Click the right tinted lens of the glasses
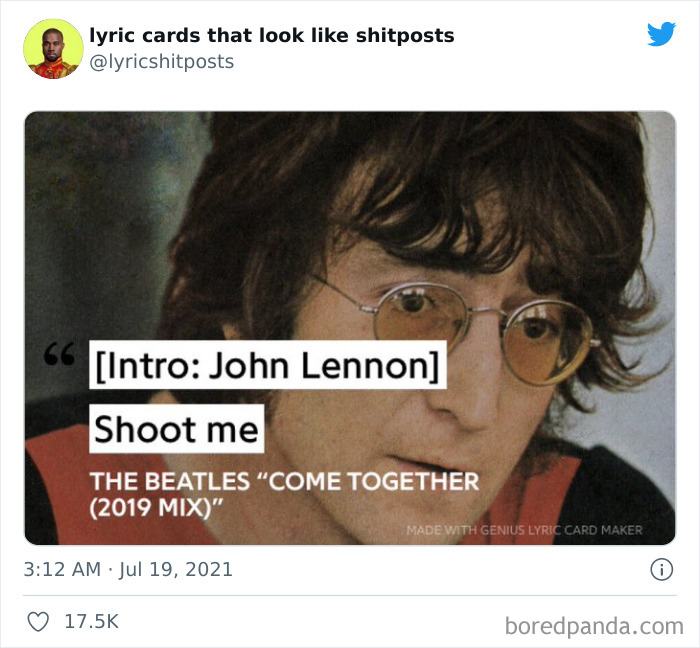Viewport: 700px width, 648px height. click(x=546, y=342)
